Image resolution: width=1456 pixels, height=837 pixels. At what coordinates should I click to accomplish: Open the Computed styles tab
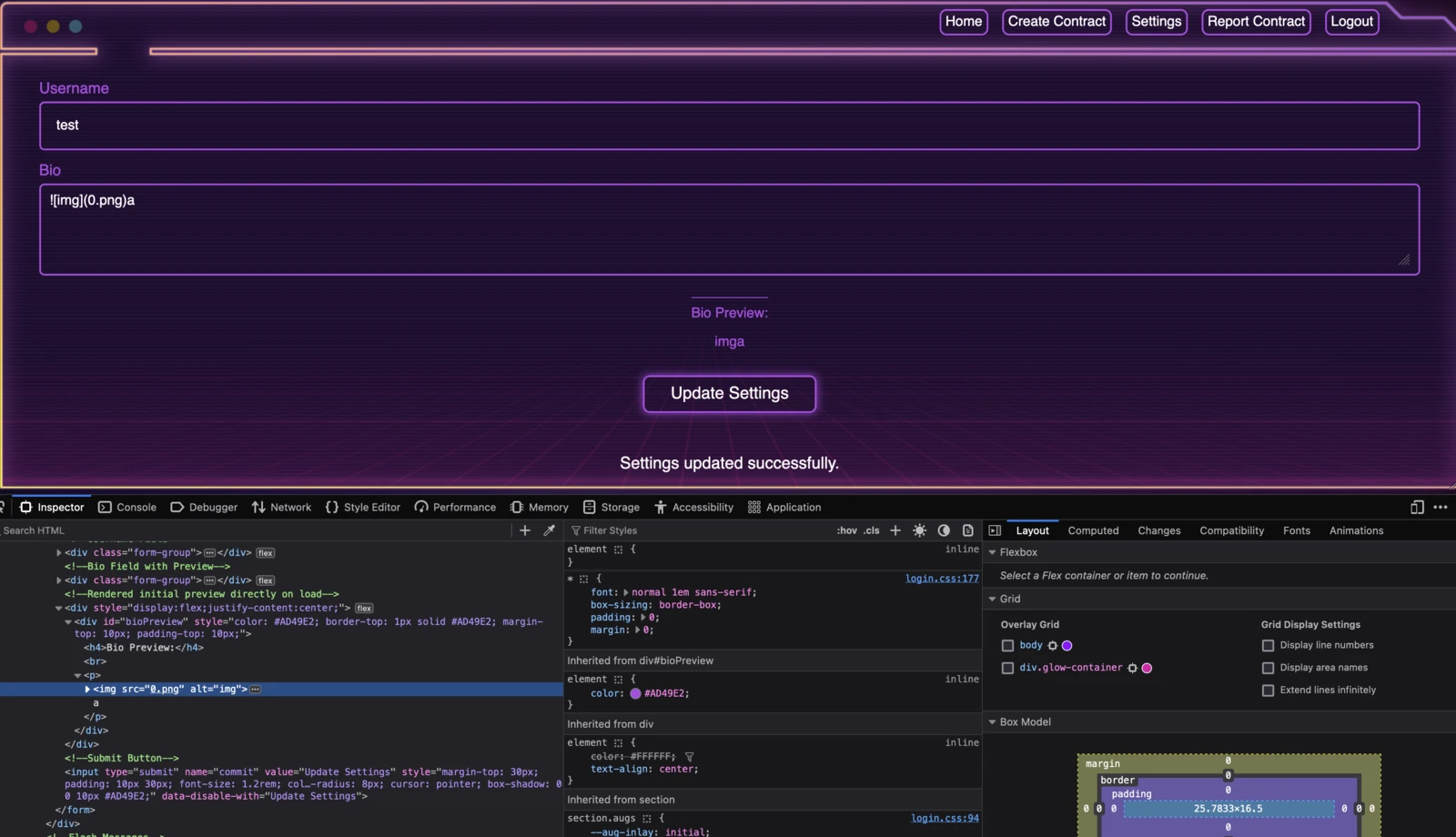coord(1093,531)
